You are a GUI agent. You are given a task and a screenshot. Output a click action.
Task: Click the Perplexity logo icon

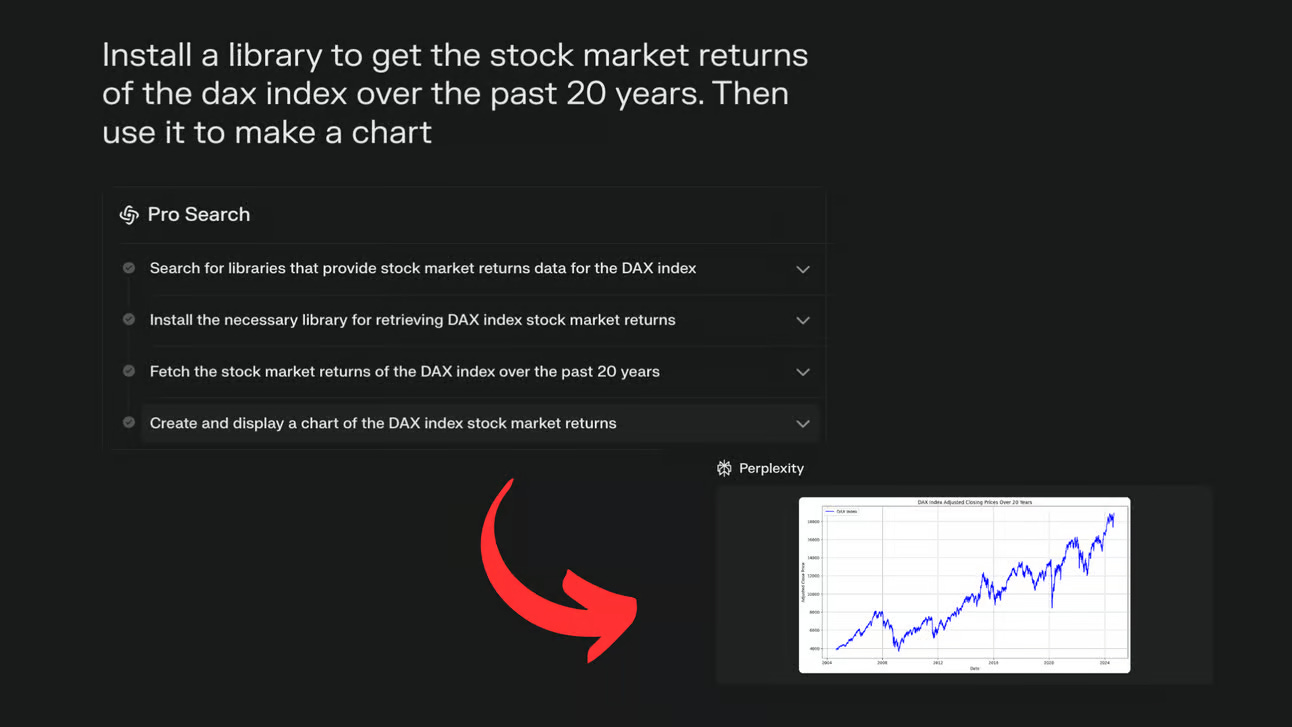725,468
